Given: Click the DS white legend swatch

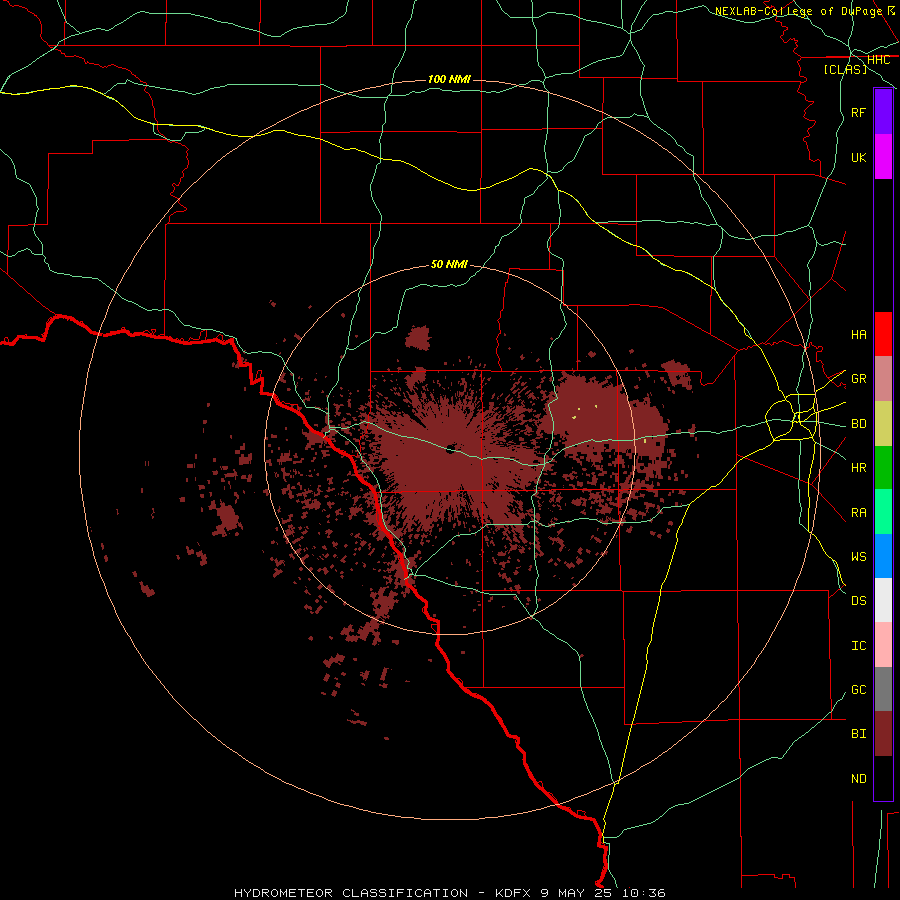Looking at the screenshot, I should click(x=883, y=600).
